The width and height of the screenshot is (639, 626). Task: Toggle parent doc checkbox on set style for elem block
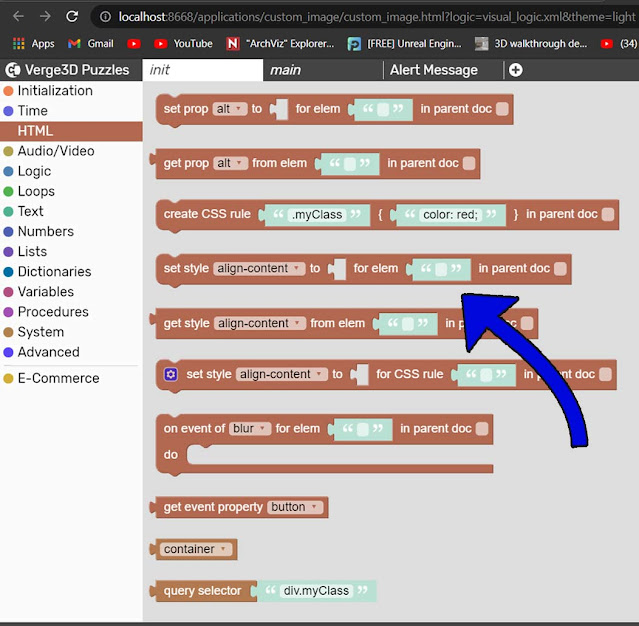pyautogui.click(x=560, y=269)
